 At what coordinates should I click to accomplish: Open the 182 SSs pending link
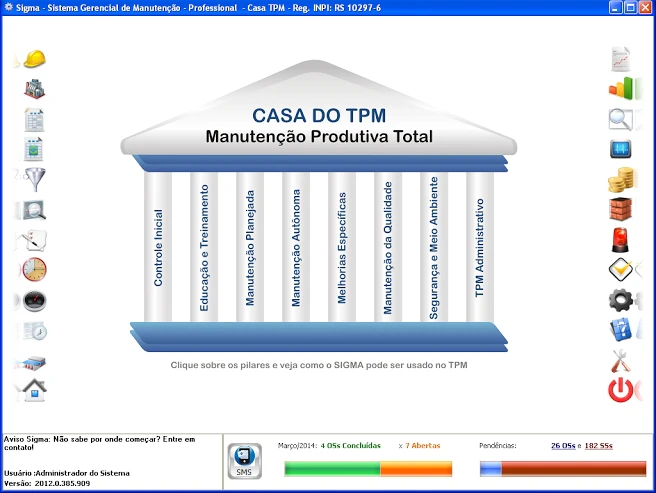pyautogui.click(x=598, y=446)
